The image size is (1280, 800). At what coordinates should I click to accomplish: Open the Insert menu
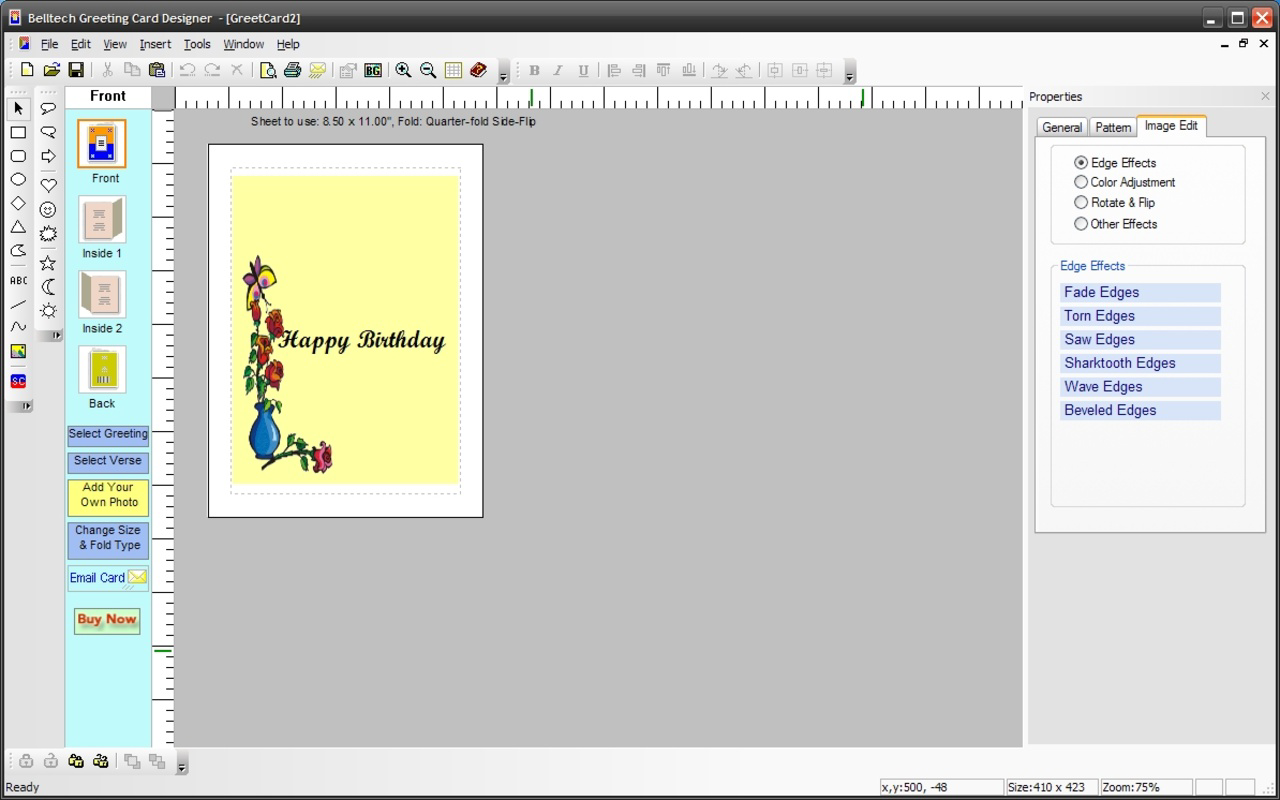(x=155, y=44)
